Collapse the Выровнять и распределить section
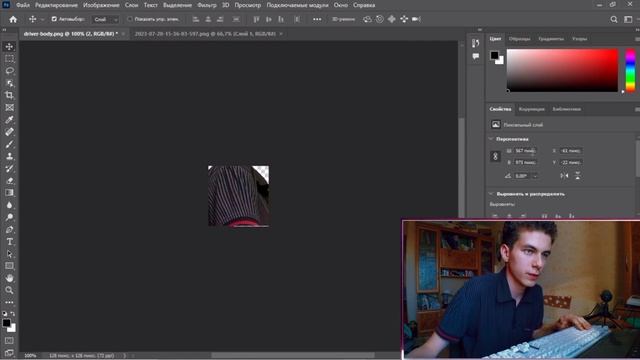 491,194
